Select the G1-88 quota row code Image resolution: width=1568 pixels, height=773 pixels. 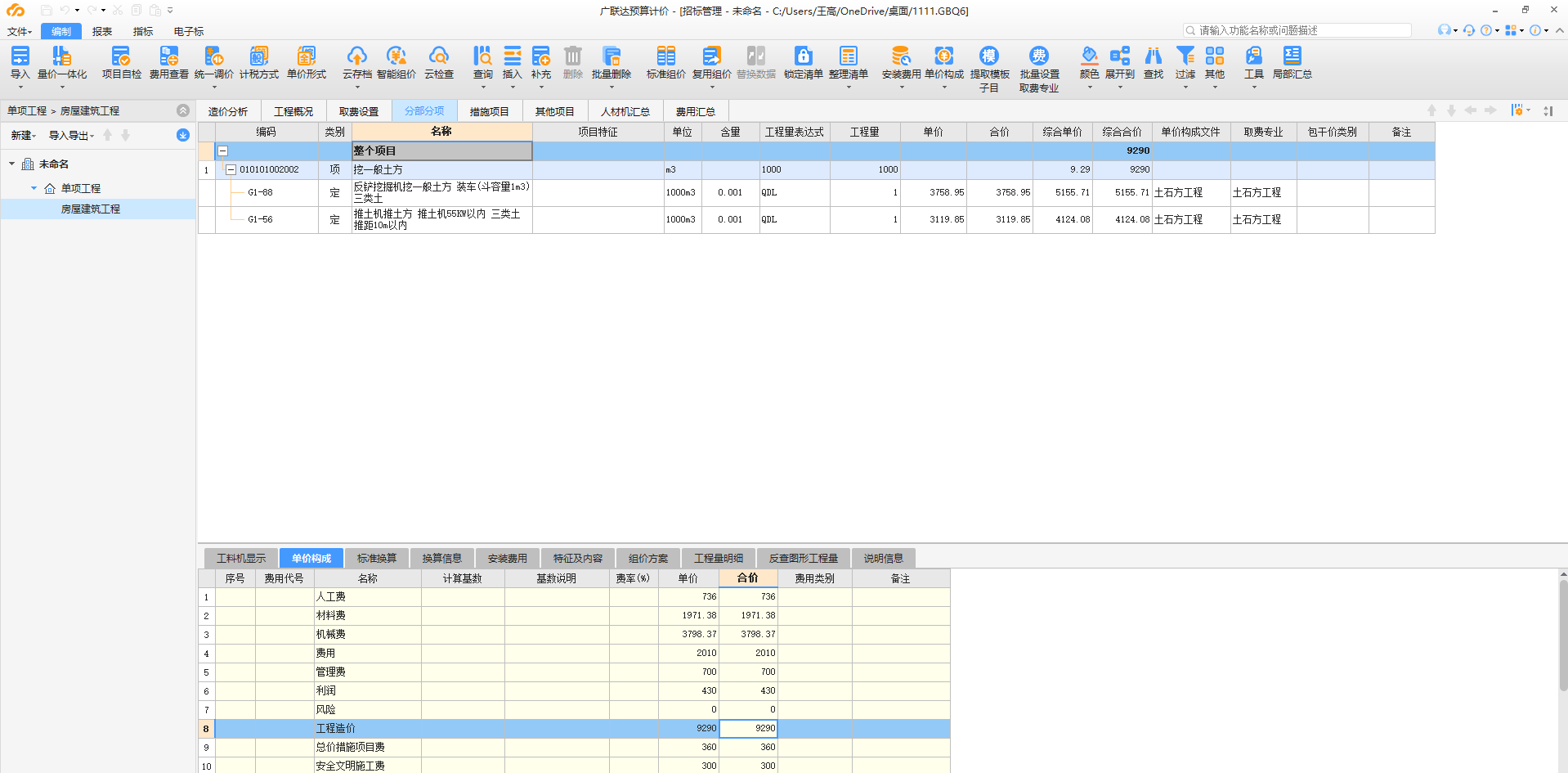(260, 193)
